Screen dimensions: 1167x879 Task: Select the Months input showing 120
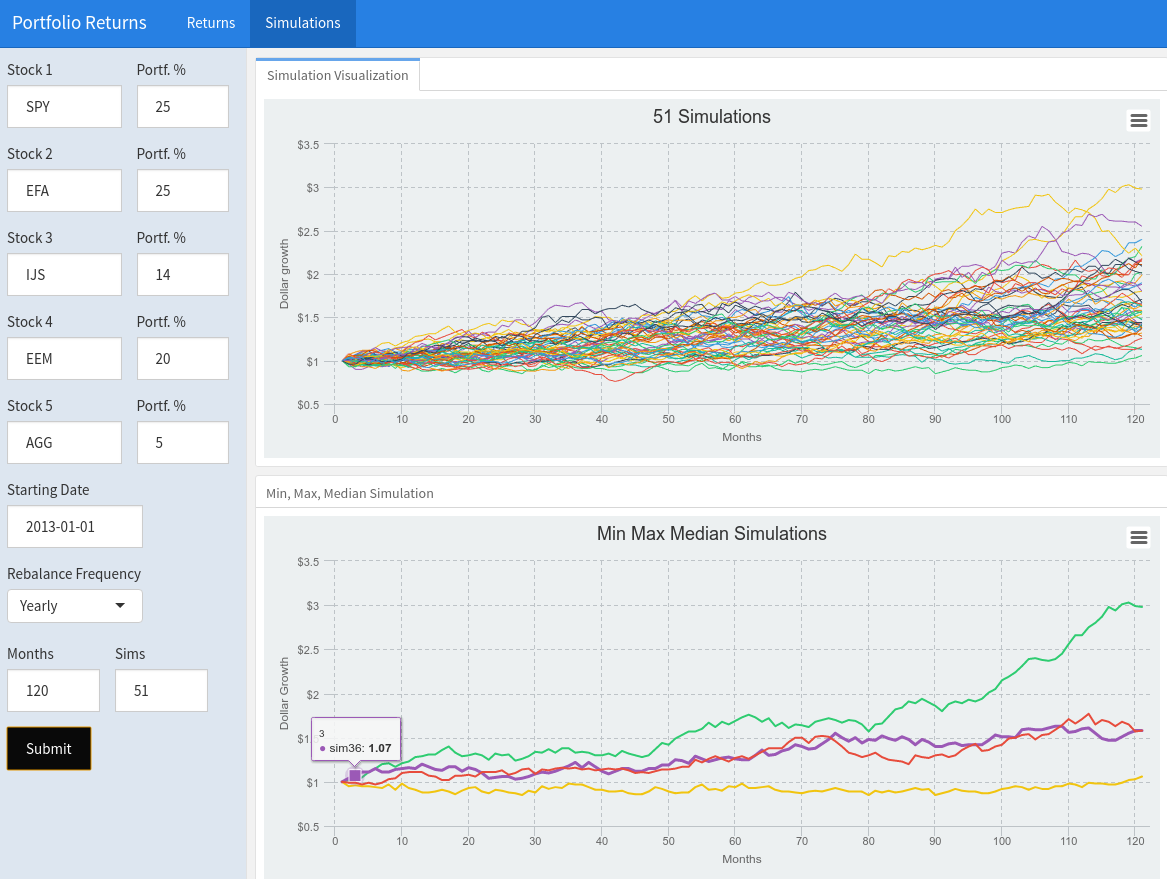pyautogui.click(x=53, y=690)
